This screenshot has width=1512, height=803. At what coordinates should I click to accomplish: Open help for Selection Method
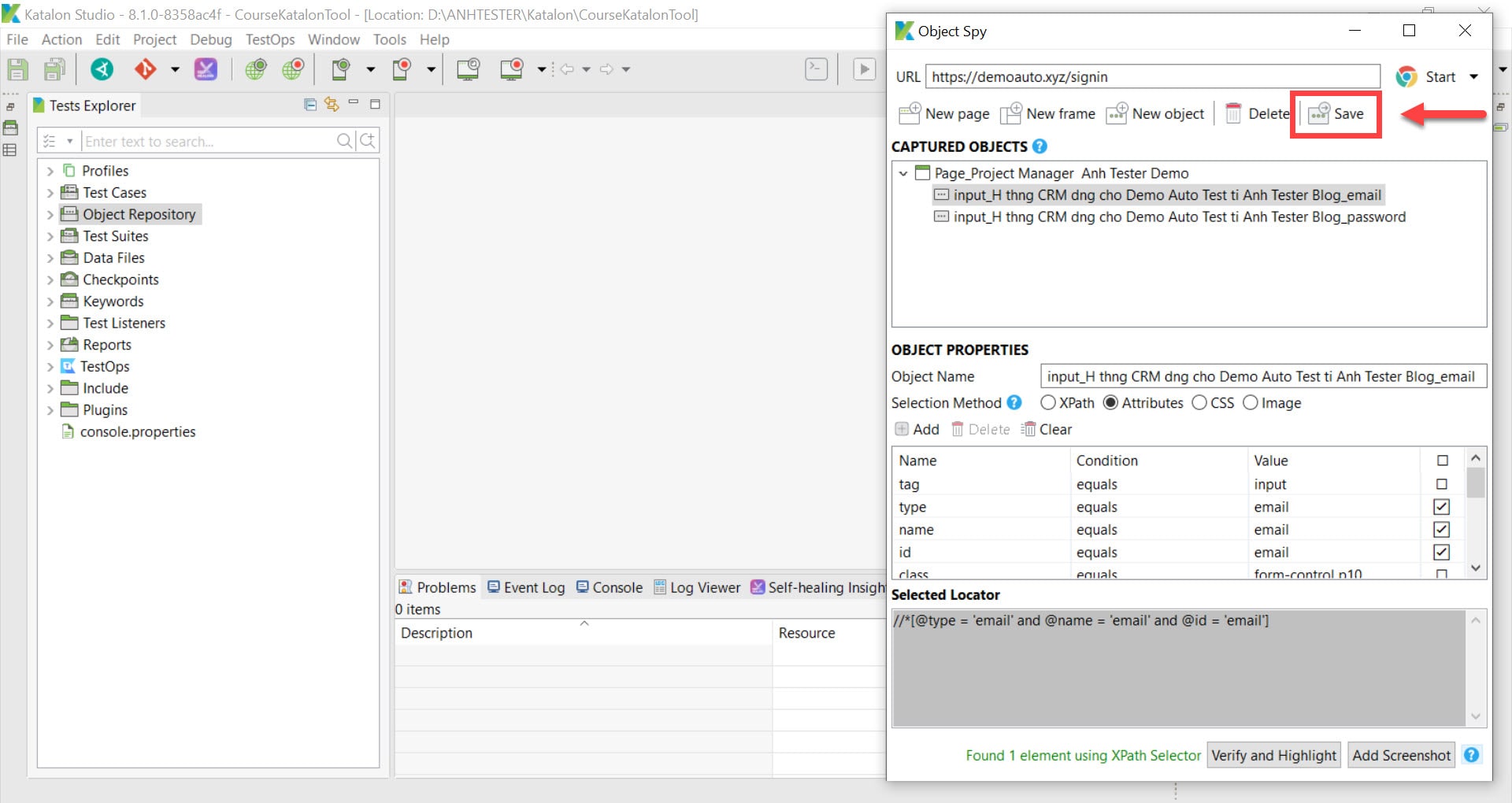1014,402
